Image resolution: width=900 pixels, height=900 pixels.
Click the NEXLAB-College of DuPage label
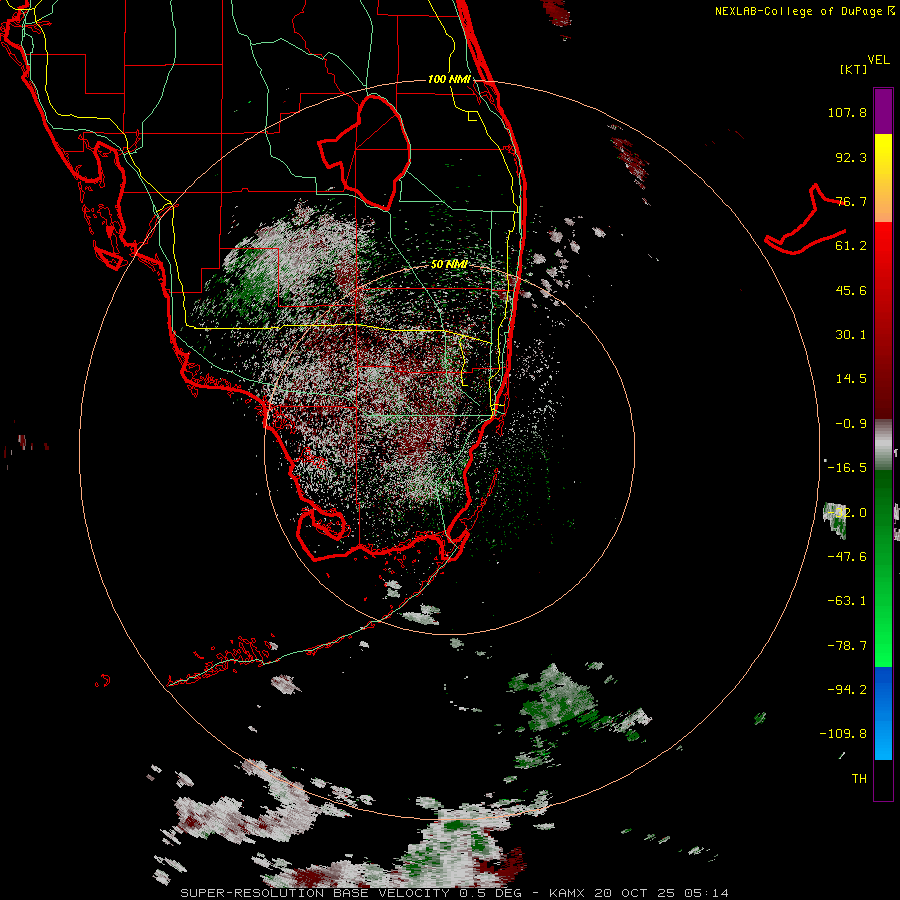pos(804,11)
